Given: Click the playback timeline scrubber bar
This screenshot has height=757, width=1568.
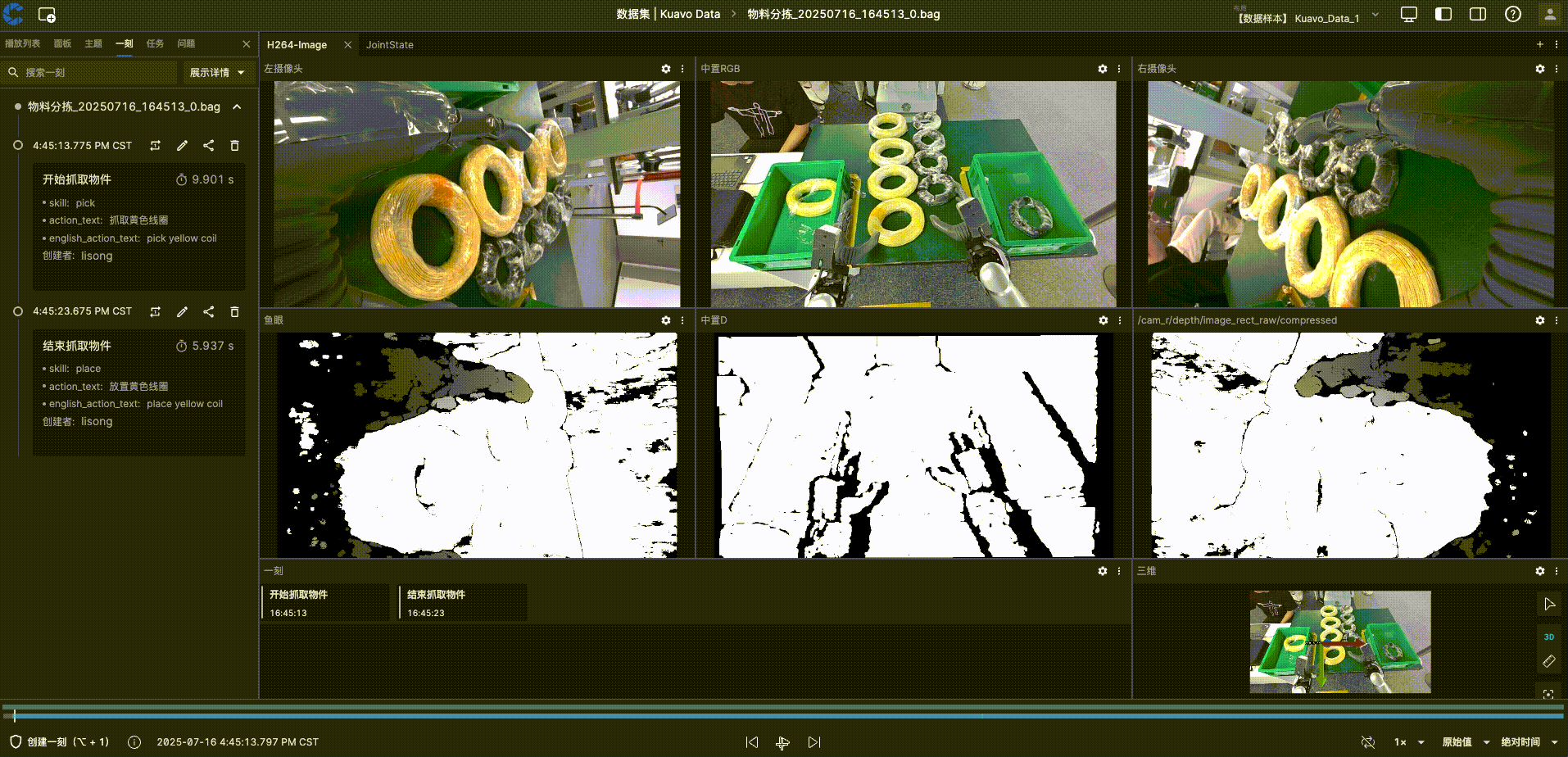Looking at the screenshot, I should pos(783,715).
